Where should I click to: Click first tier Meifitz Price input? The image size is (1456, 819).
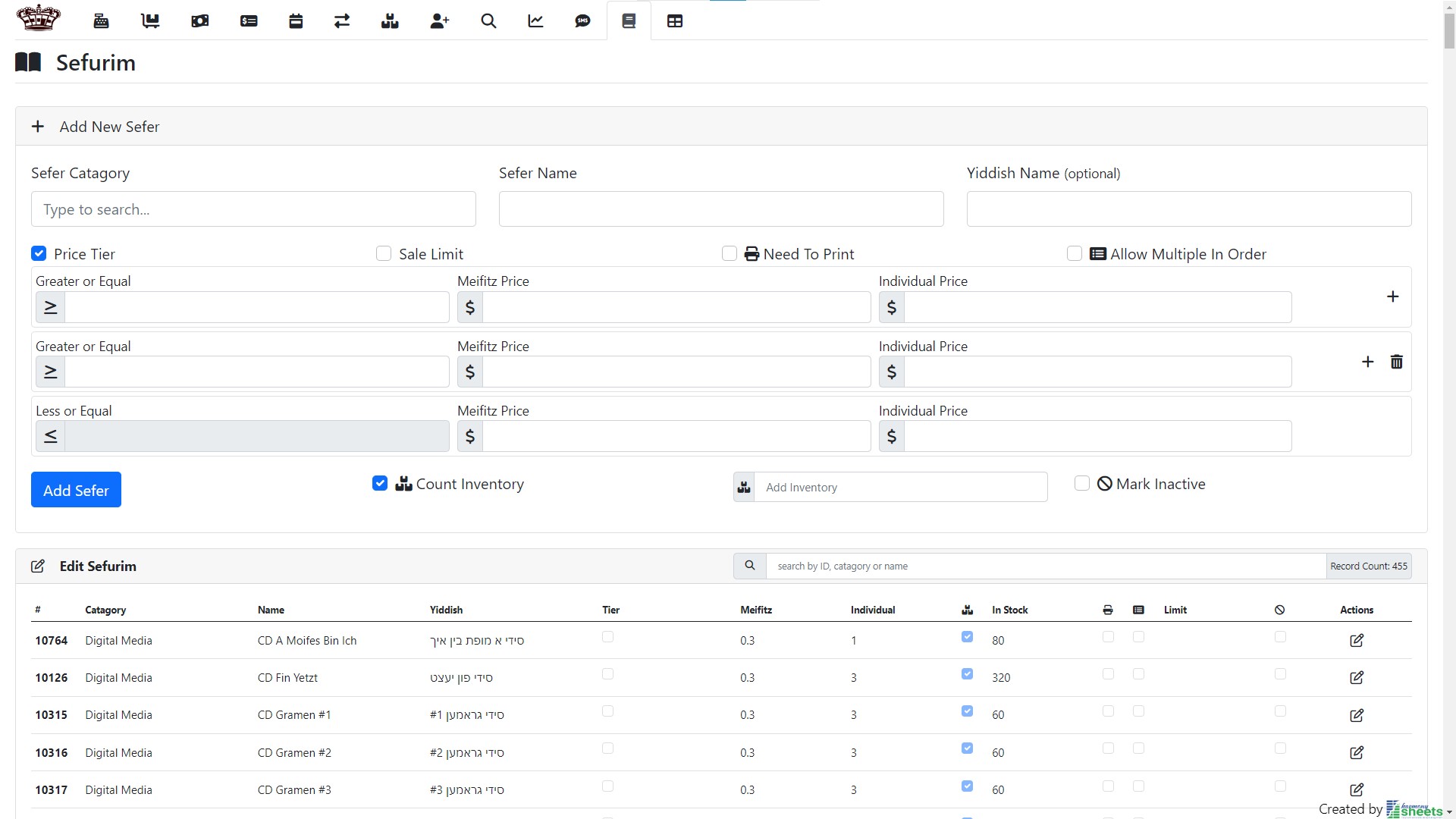point(676,307)
